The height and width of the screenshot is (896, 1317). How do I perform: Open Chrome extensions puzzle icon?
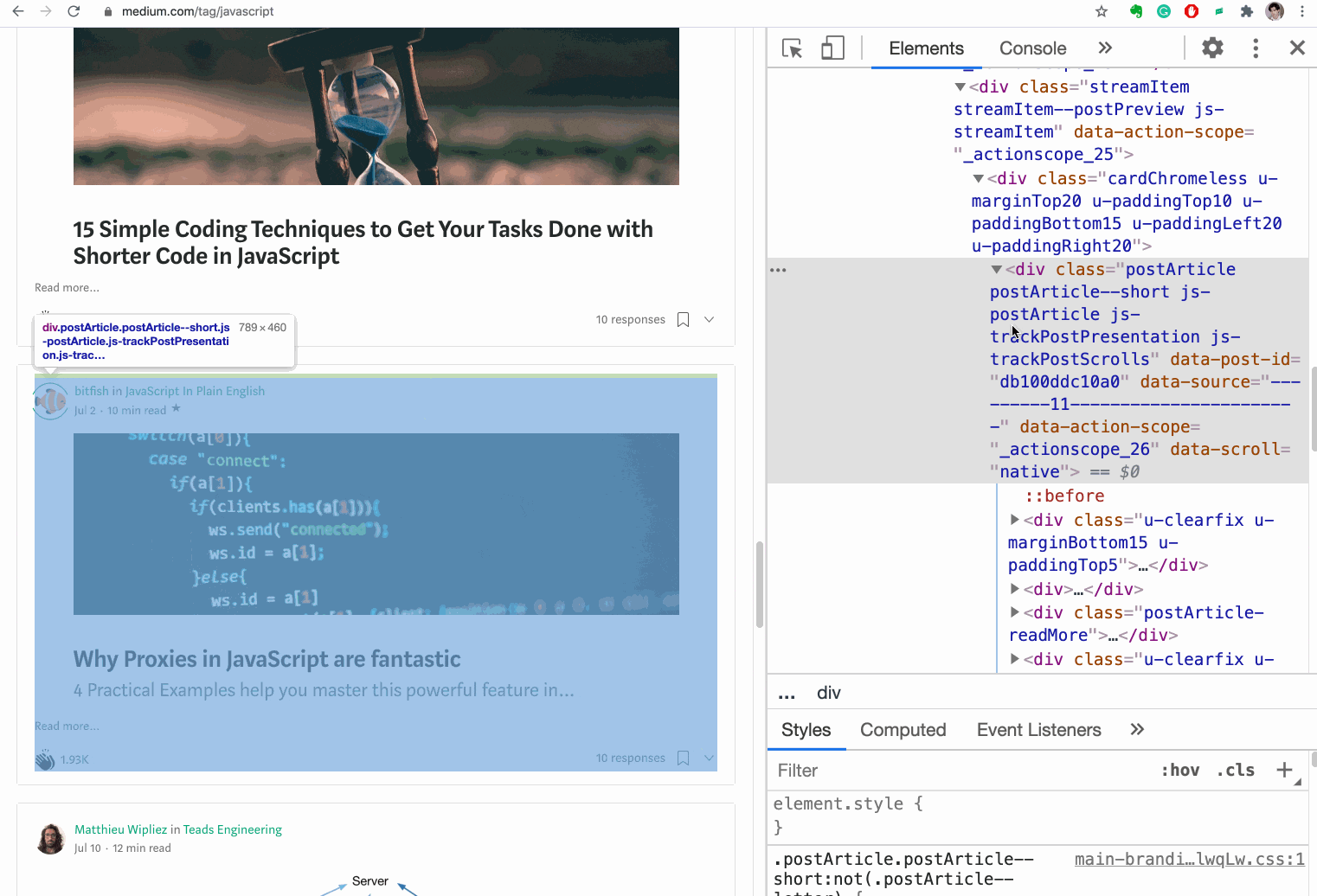pos(1246,11)
